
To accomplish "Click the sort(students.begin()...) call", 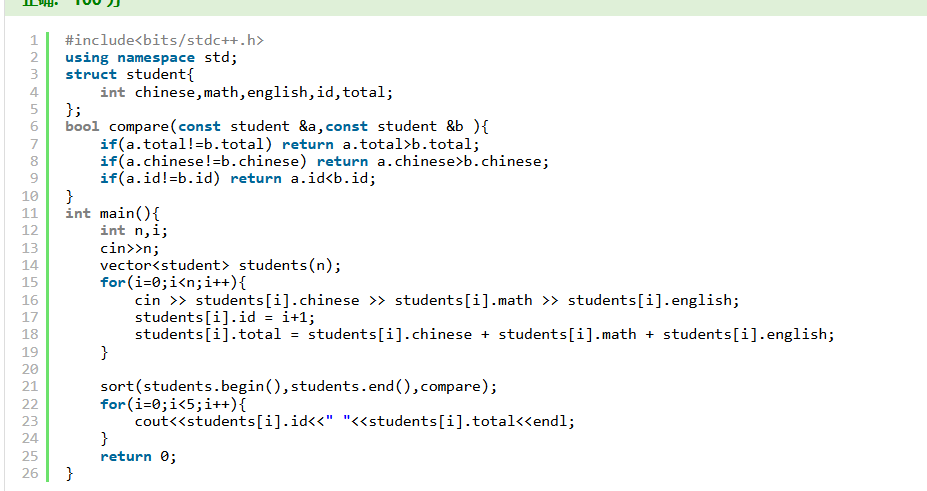I will tap(298, 386).
